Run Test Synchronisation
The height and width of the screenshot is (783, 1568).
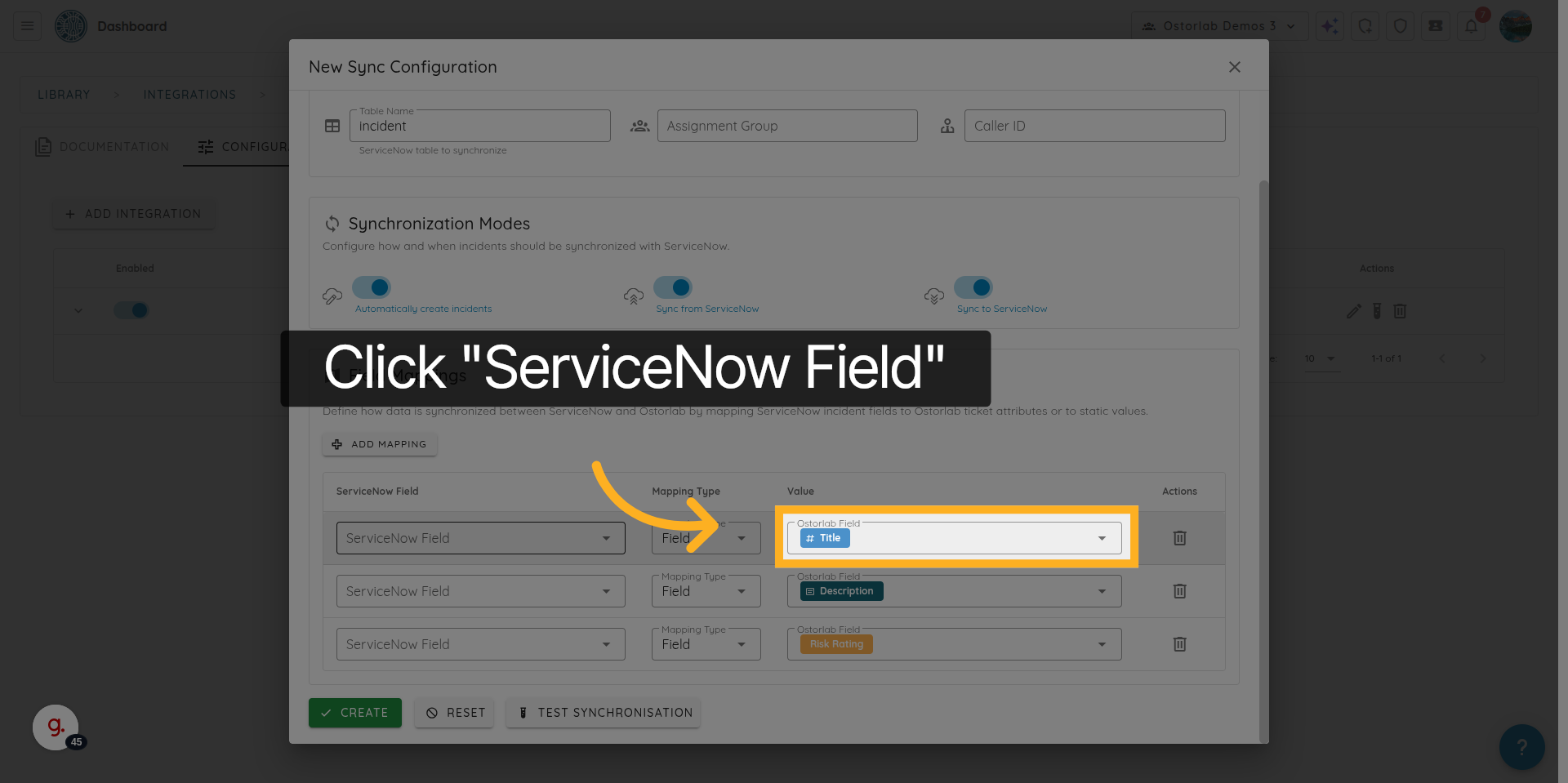coord(603,712)
